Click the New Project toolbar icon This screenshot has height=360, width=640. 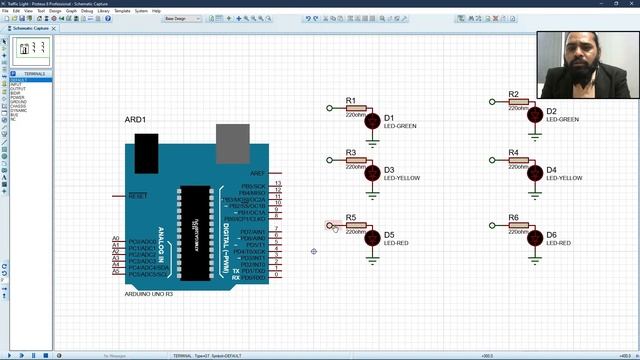coord(7,18)
